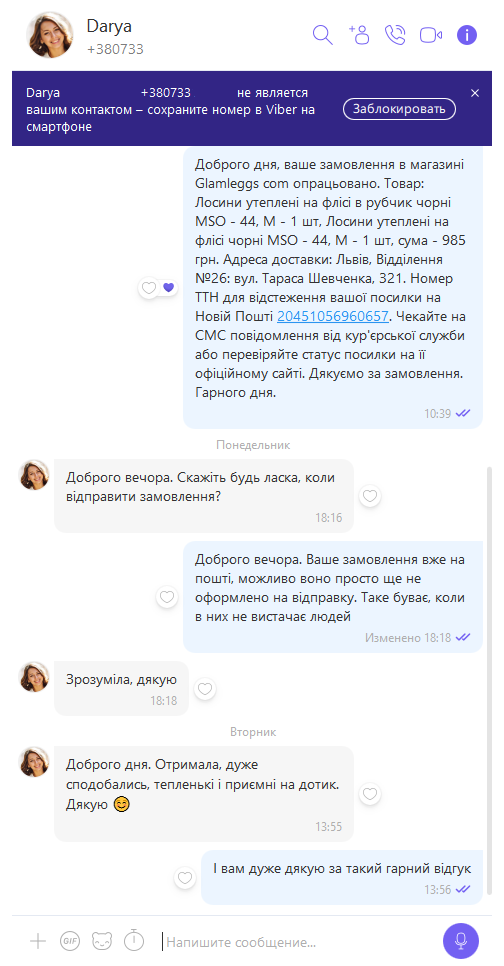Like the 'коли відправити замовлення' message

coord(370,496)
